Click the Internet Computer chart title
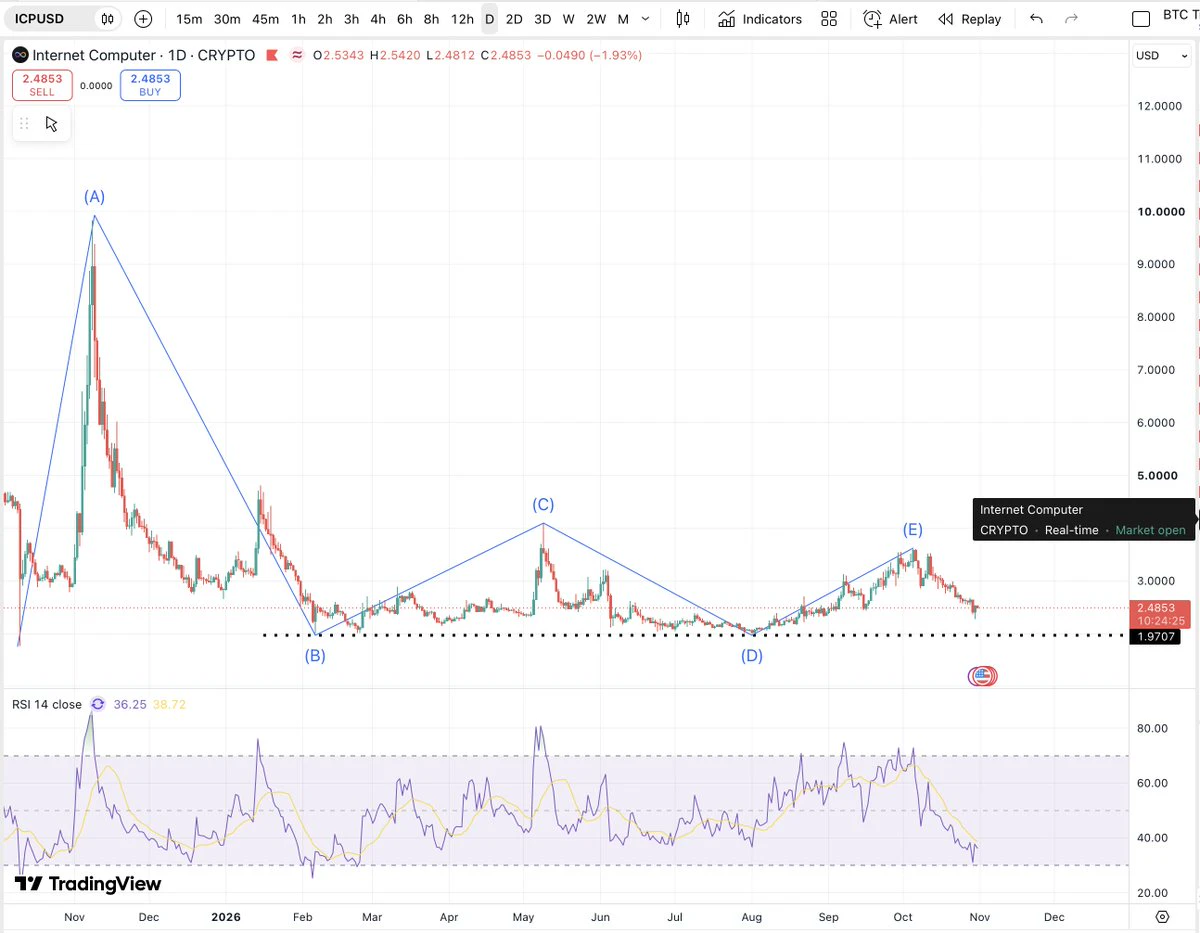This screenshot has width=1200, height=933. (x=94, y=55)
